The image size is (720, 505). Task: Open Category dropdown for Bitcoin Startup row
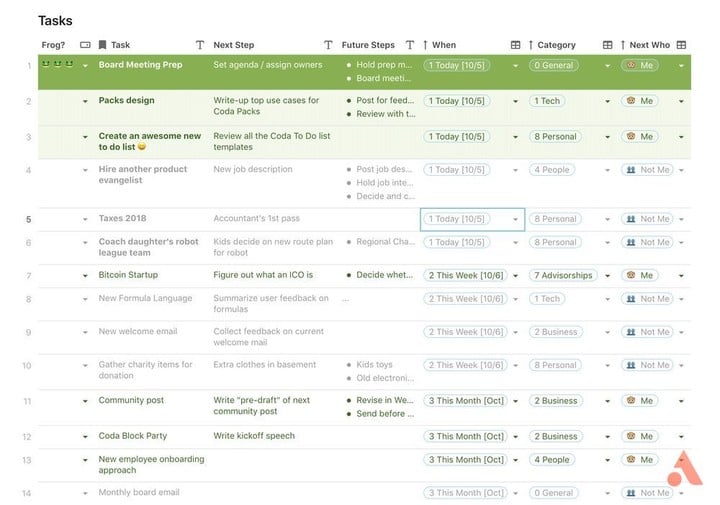pos(607,275)
